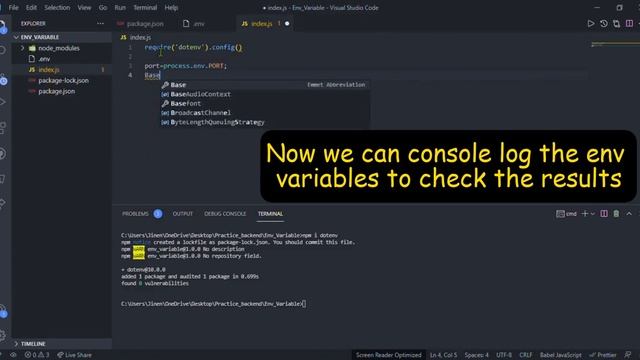Choose the Basefont suggestion

[265, 104]
